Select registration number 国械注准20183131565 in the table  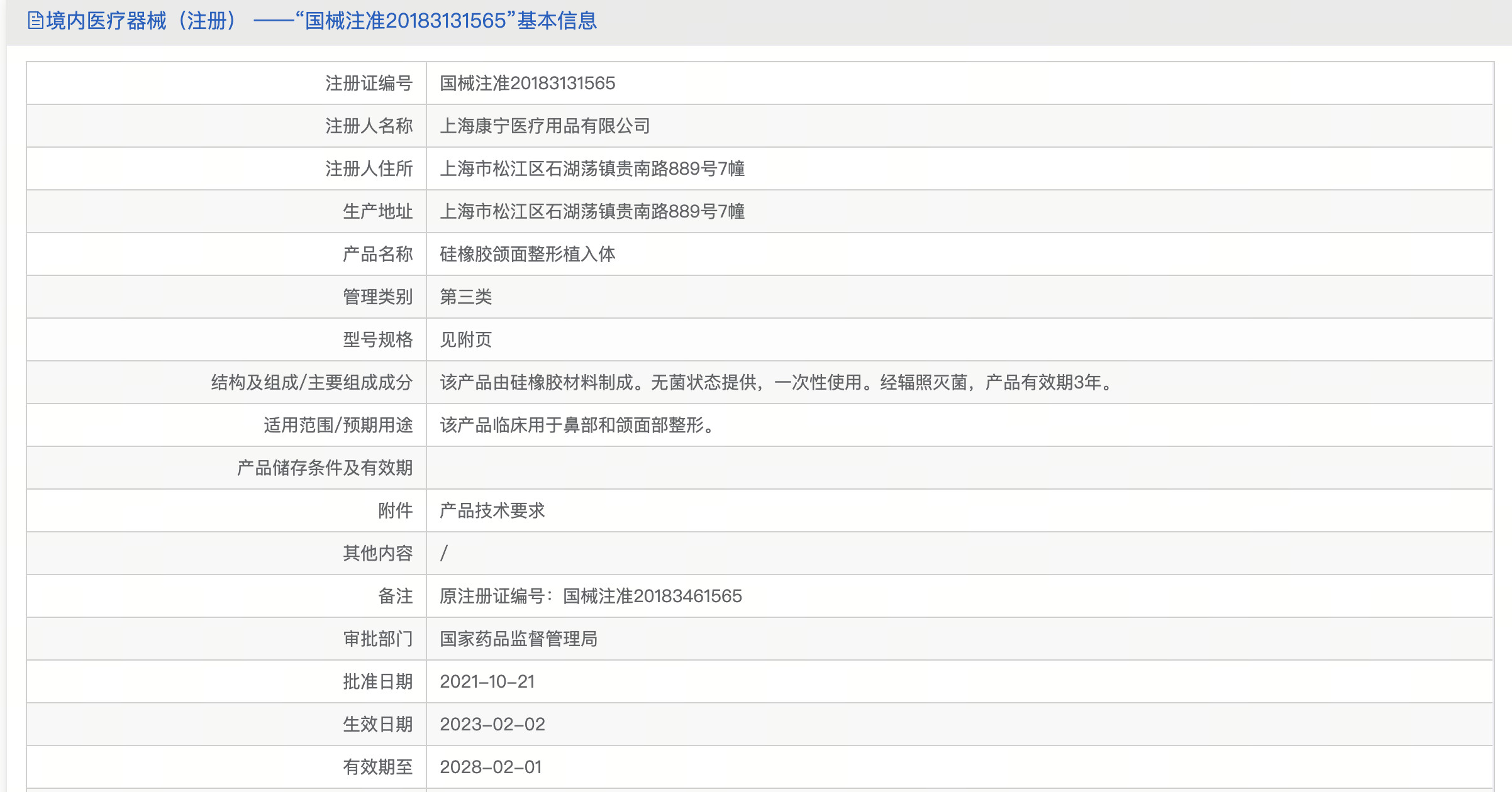(x=527, y=83)
